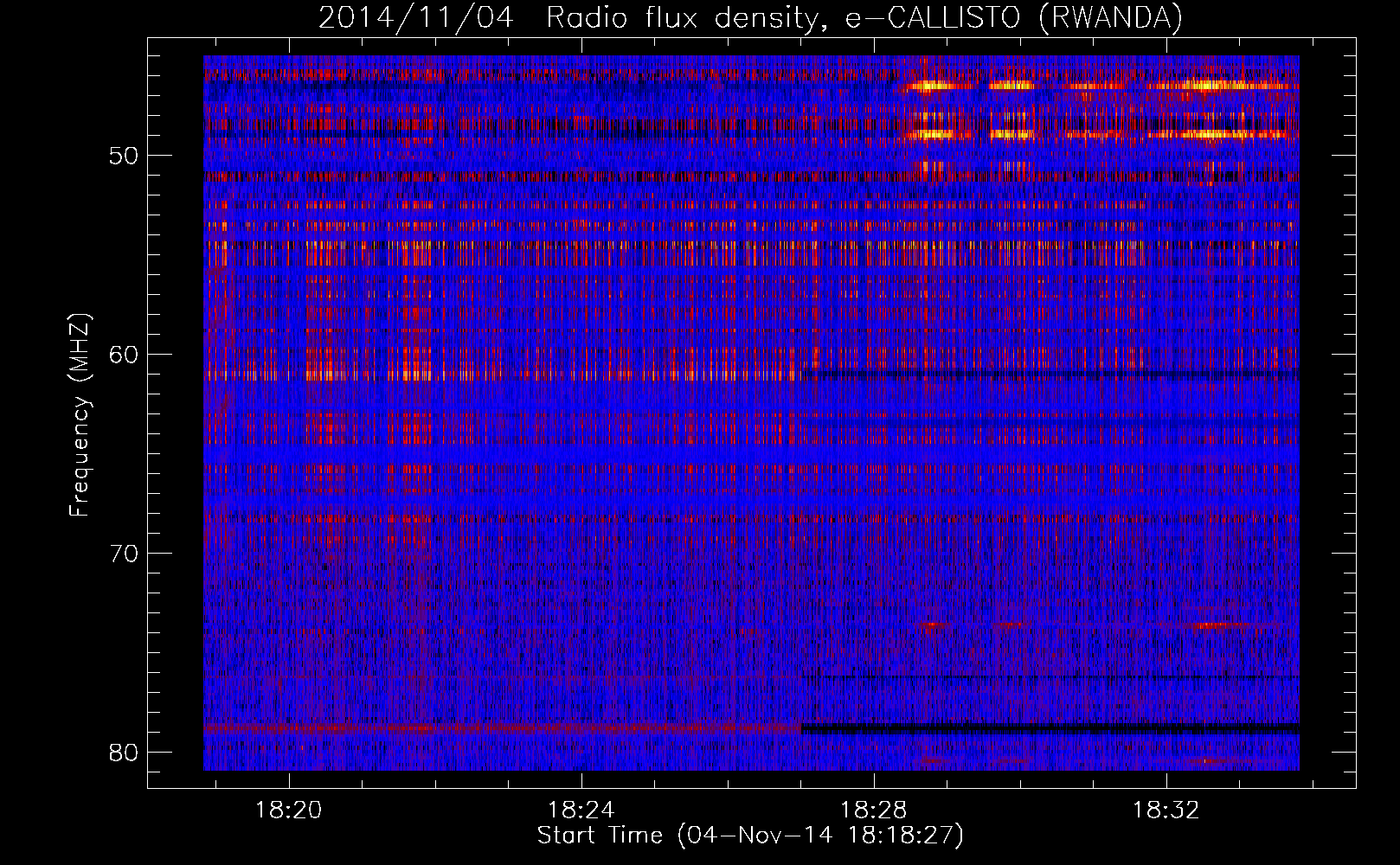Select the 80 MHz frequency axis label
Image resolution: width=1400 pixels, height=865 pixels.
(x=124, y=753)
